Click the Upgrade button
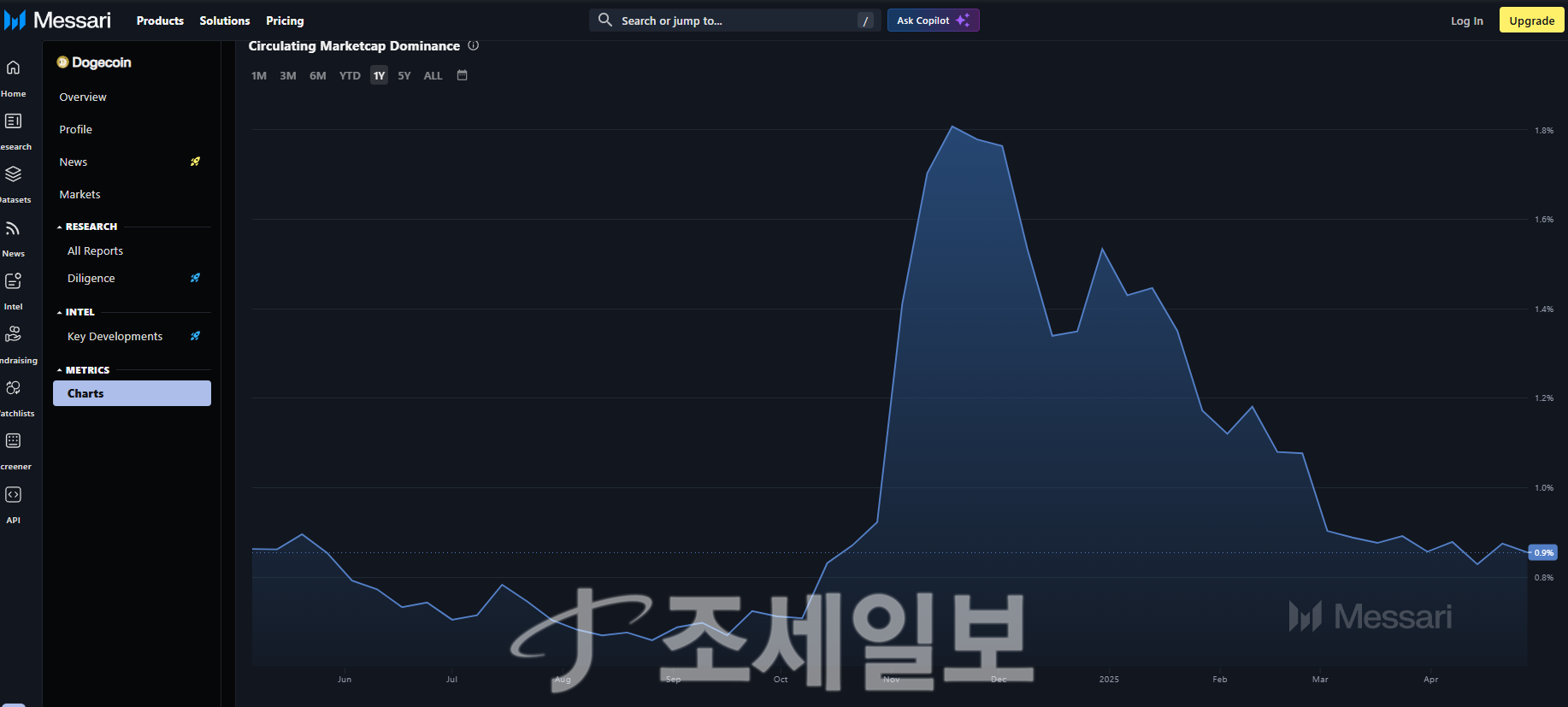Viewport: 1568px width, 707px height. [x=1532, y=21]
